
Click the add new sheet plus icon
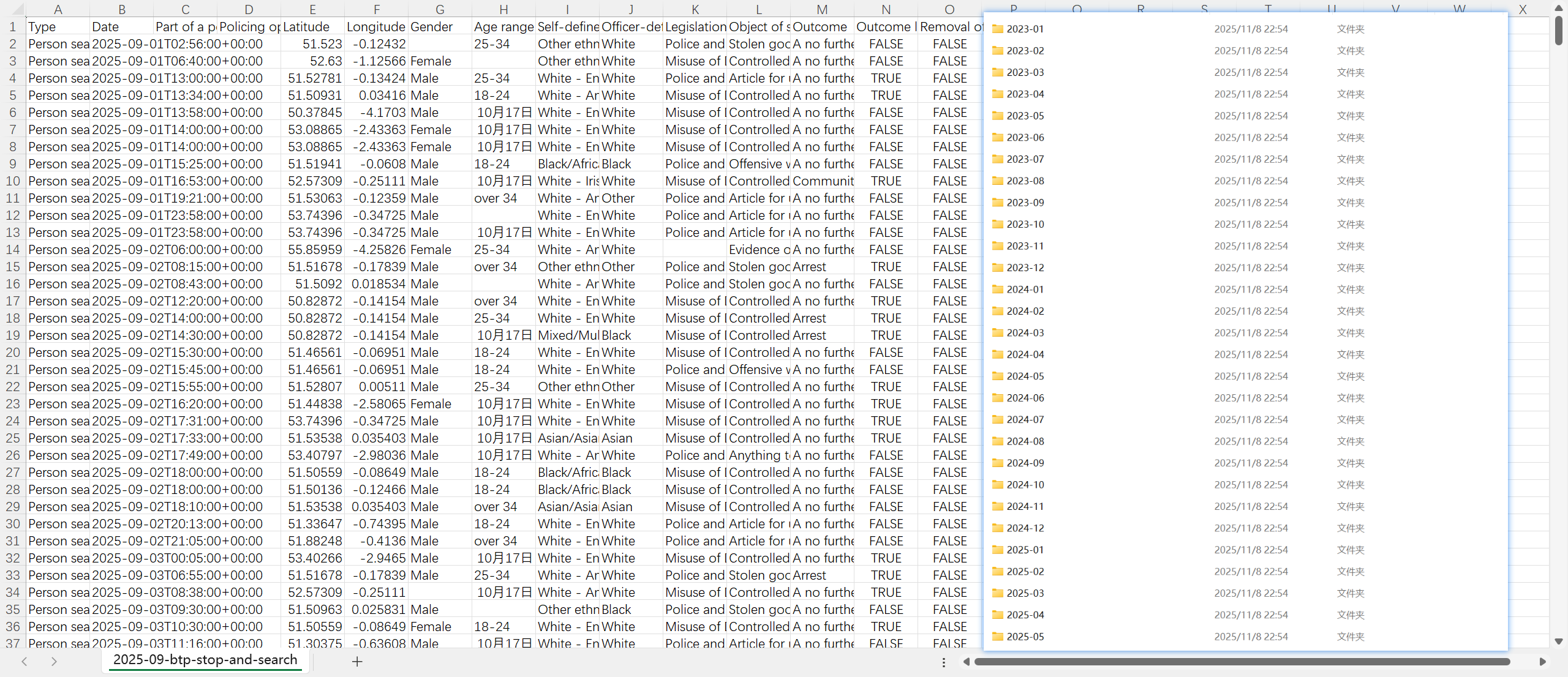(x=357, y=661)
